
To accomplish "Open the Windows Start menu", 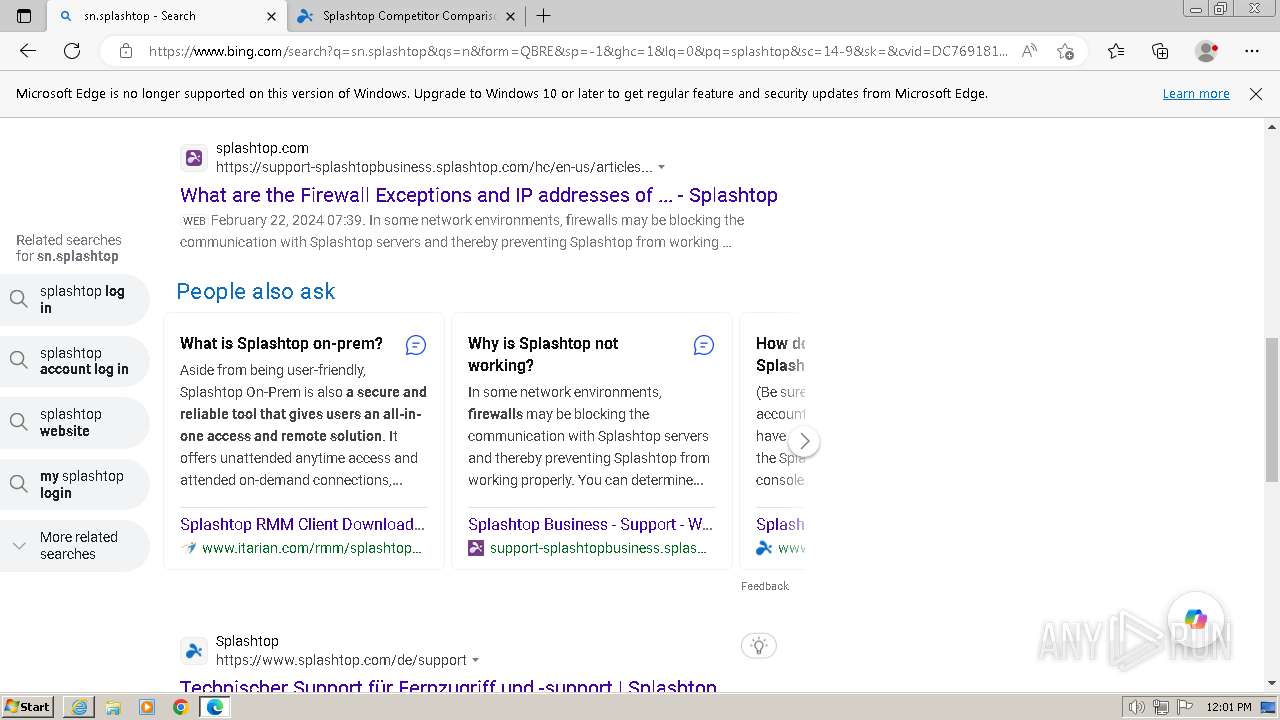I will tap(27, 707).
